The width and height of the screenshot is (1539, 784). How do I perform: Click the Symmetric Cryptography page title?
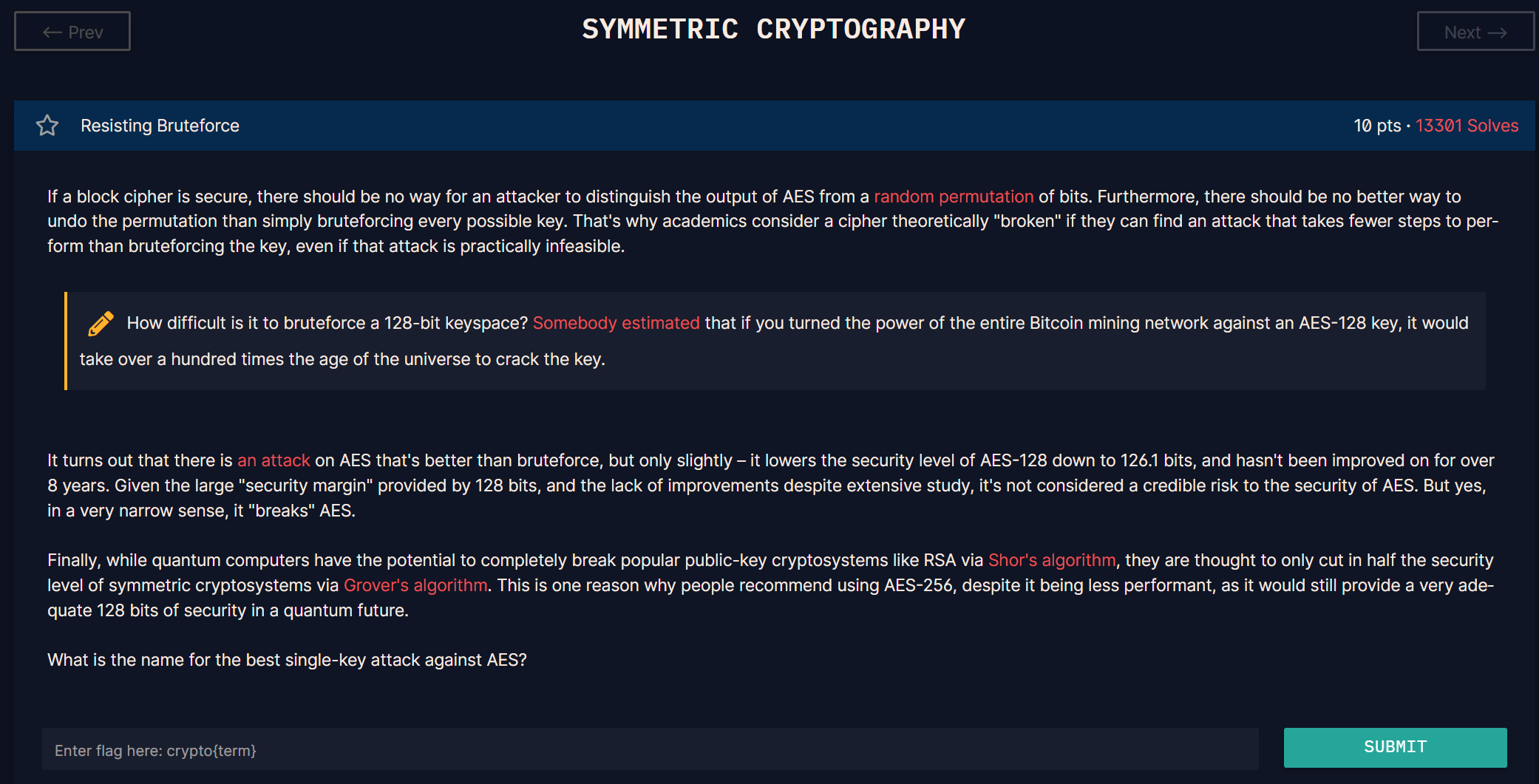point(773,30)
